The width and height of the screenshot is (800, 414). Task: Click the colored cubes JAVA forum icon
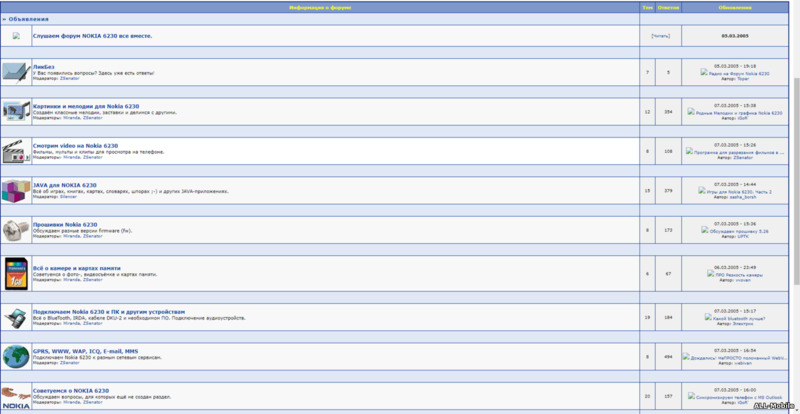(16, 191)
